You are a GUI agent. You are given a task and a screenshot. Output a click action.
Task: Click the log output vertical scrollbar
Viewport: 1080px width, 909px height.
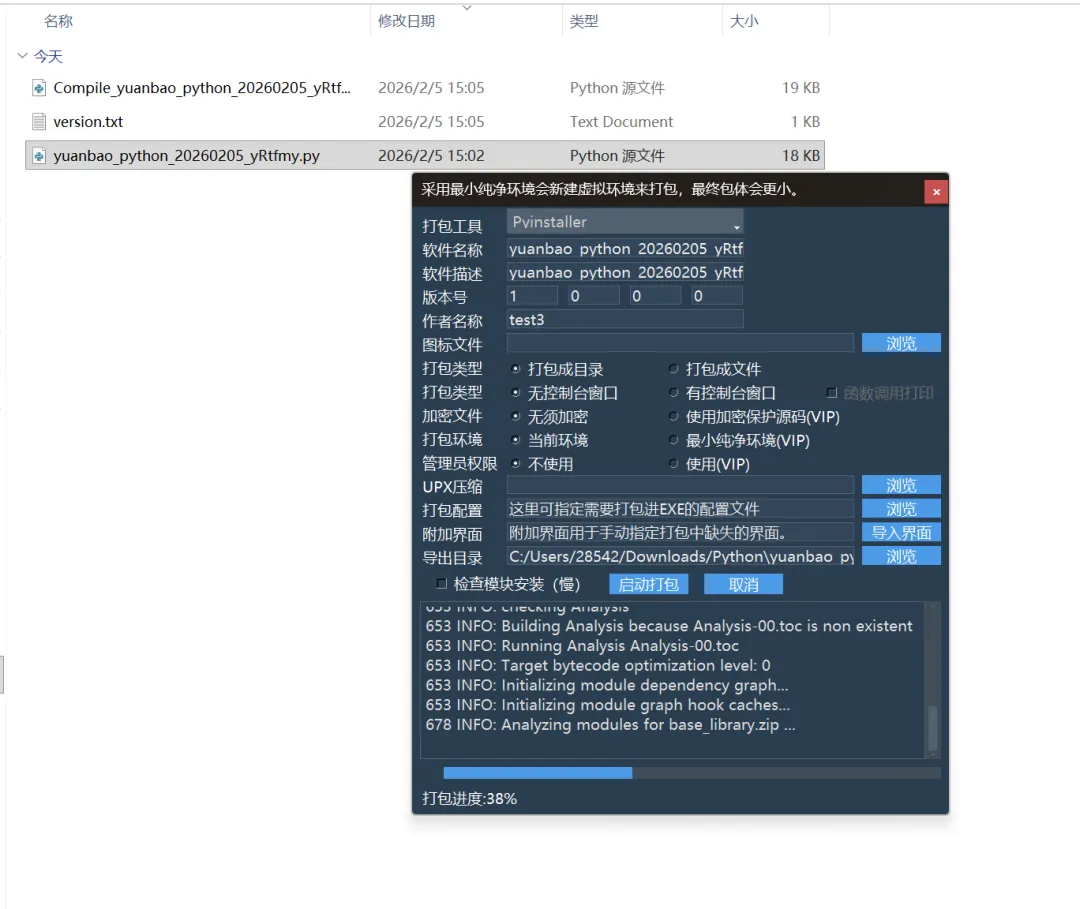[932, 680]
